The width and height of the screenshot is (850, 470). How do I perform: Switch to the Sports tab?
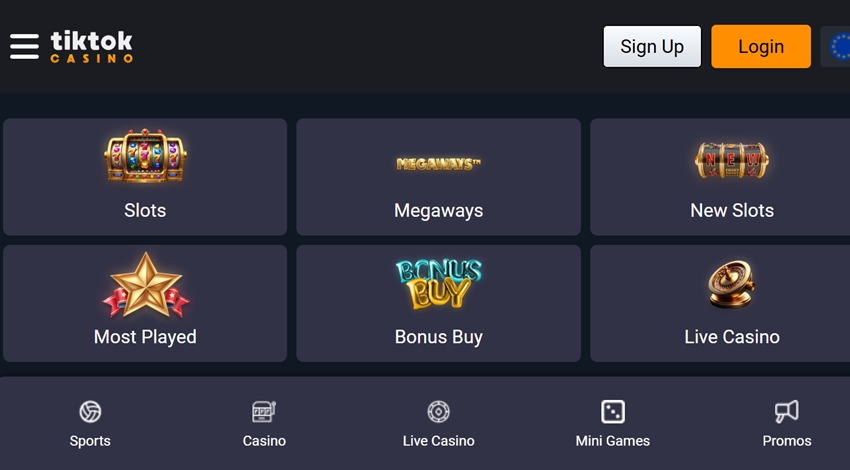pyautogui.click(x=90, y=424)
